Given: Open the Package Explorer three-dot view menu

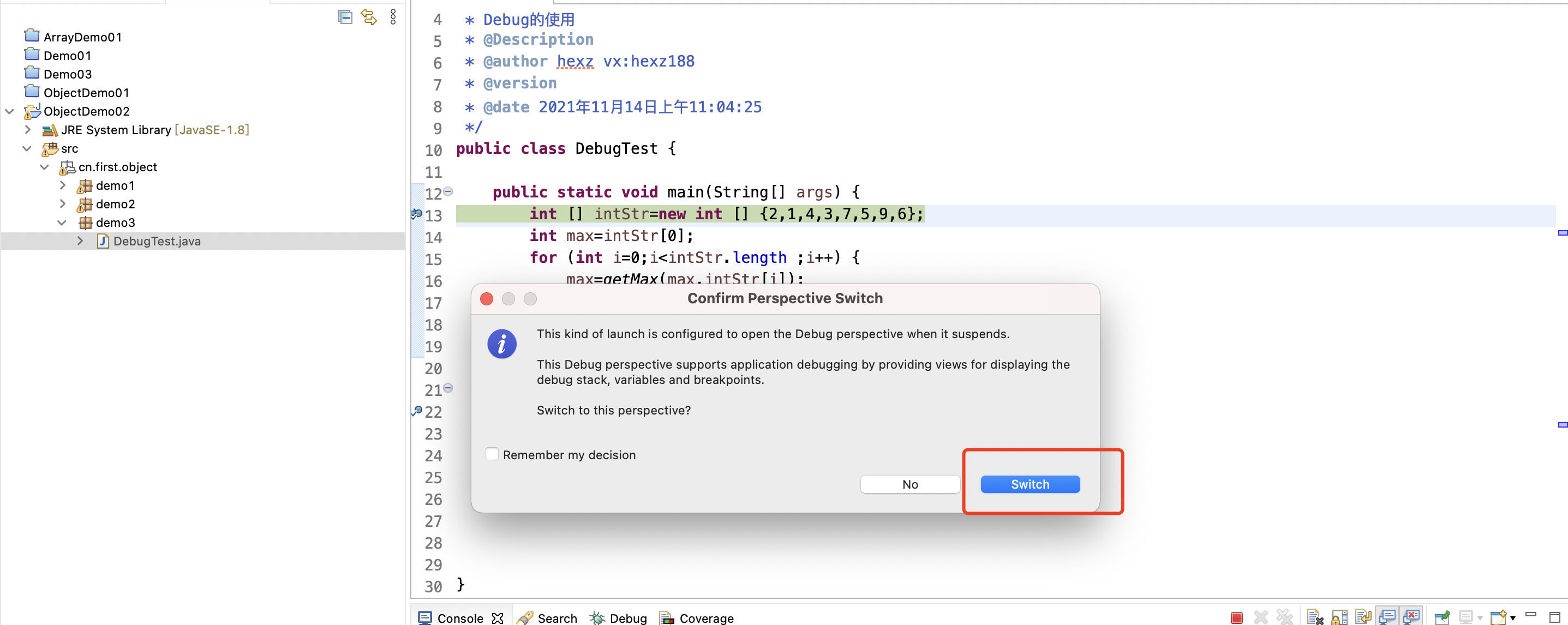Looking at the screenshot, I should 393,17.
